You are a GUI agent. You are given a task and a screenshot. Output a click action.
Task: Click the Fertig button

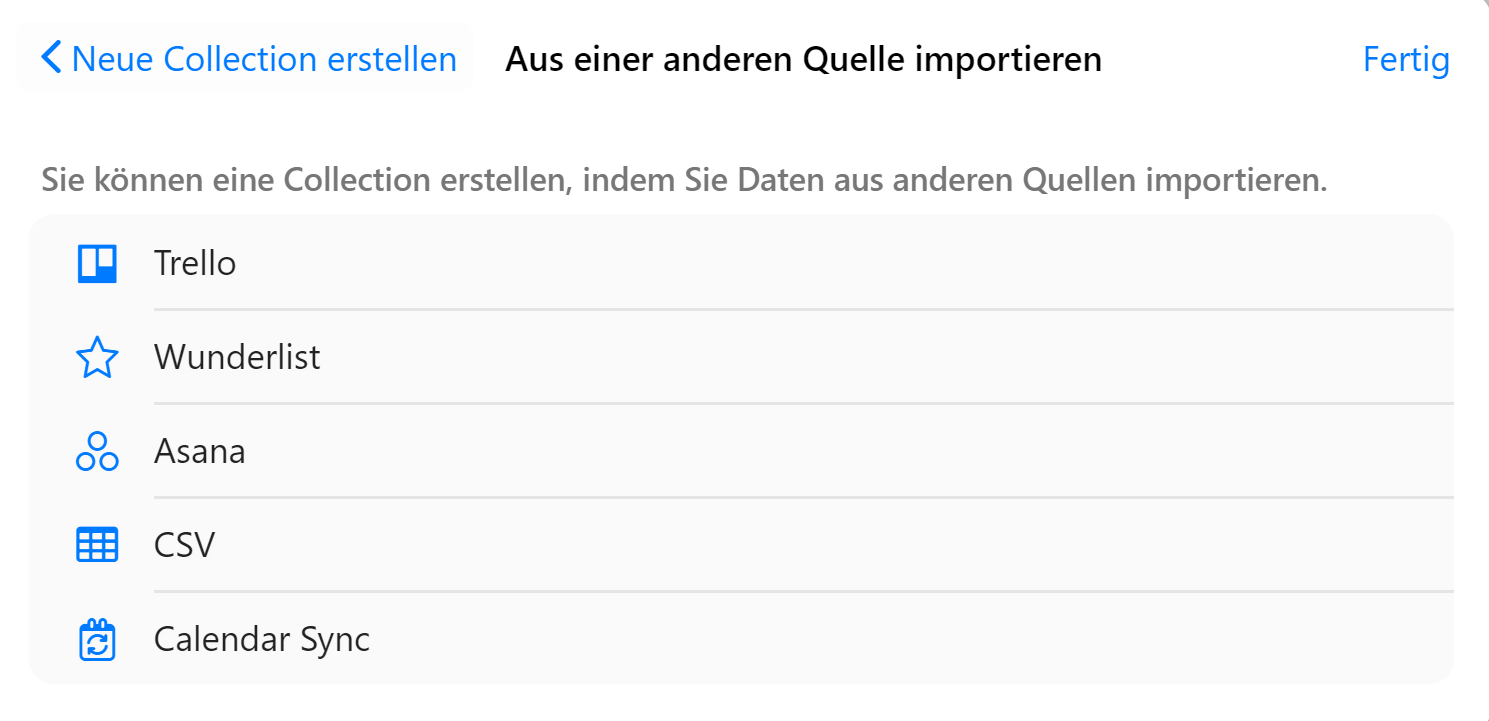click(1406, 59)
